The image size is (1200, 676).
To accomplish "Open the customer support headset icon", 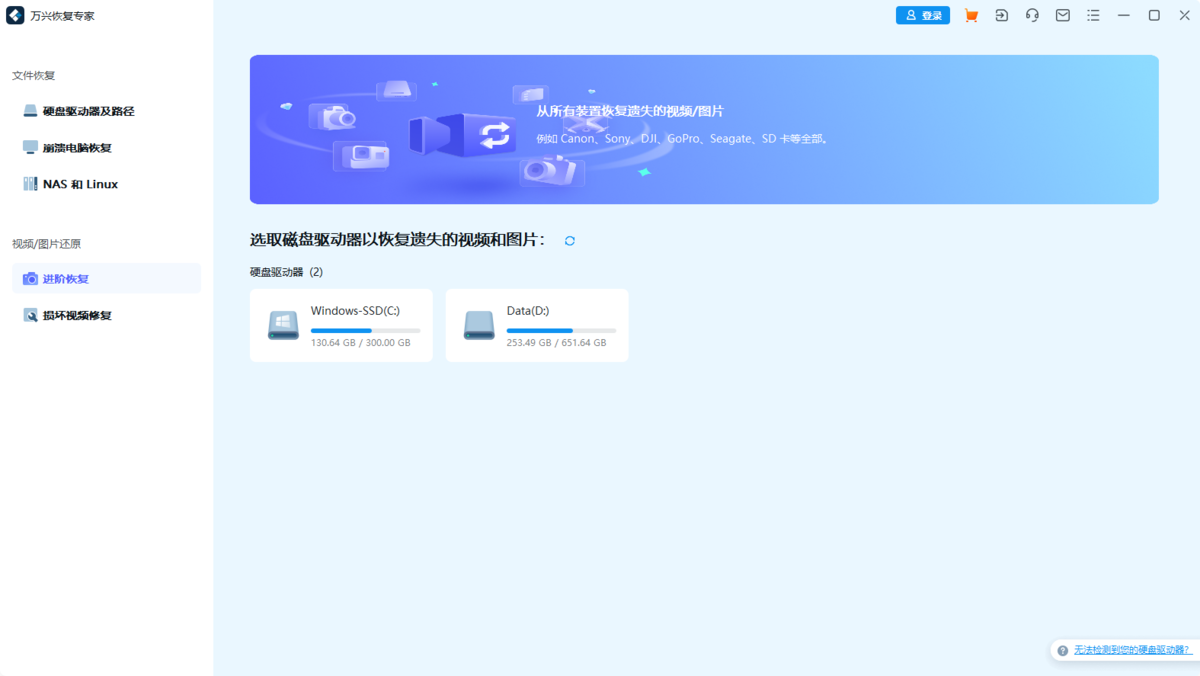I will tap(1032, 15).
